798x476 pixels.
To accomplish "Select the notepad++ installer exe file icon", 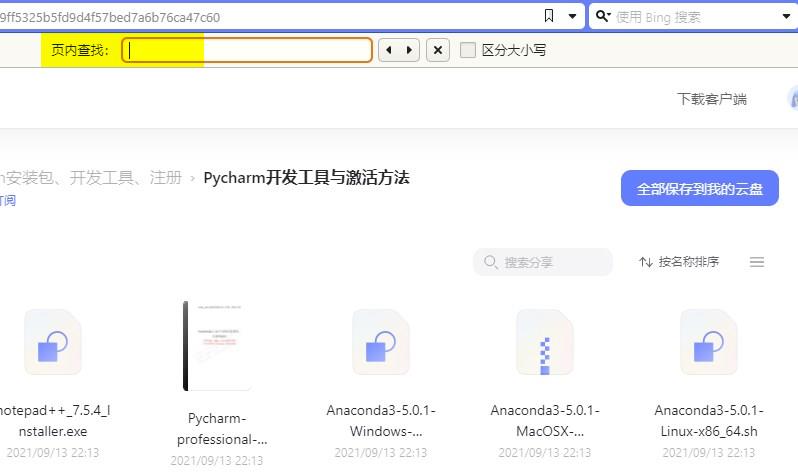I will [x=53, y=342].
